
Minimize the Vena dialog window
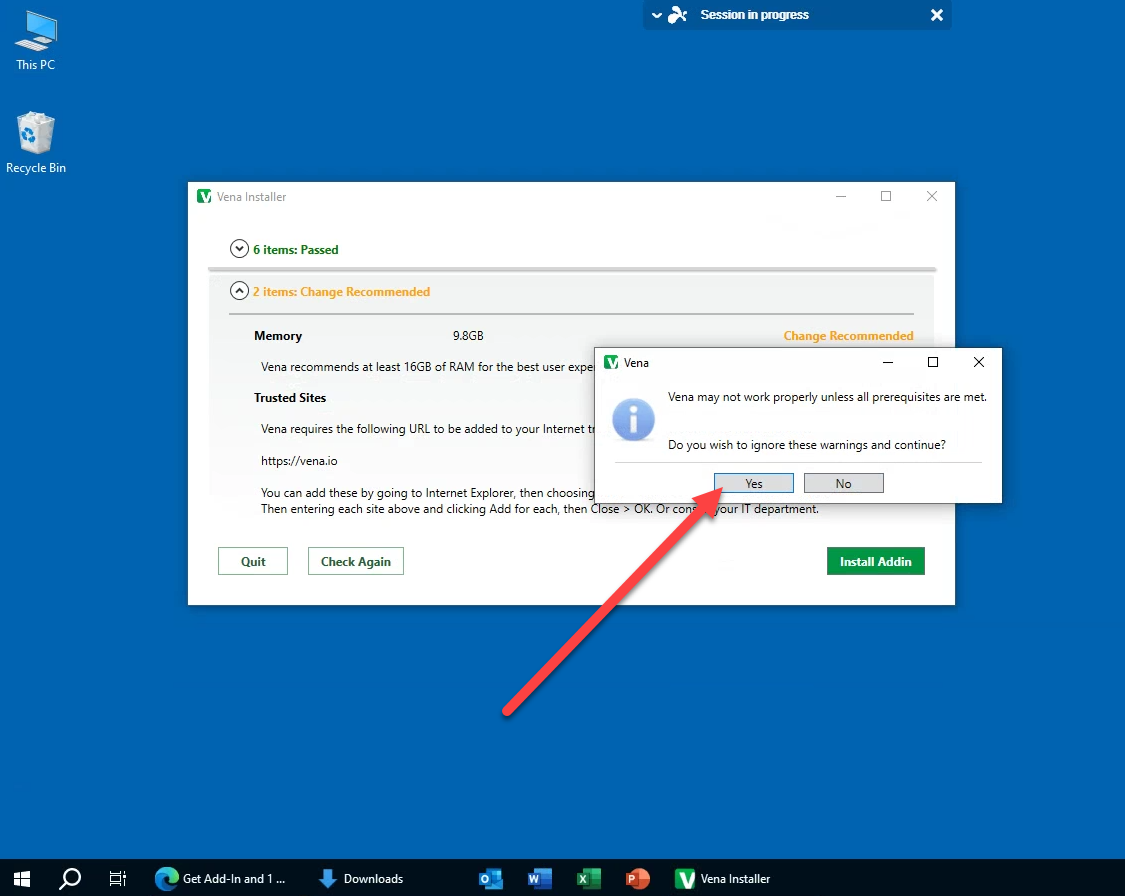pyautogui.click(x=888, y=362)
